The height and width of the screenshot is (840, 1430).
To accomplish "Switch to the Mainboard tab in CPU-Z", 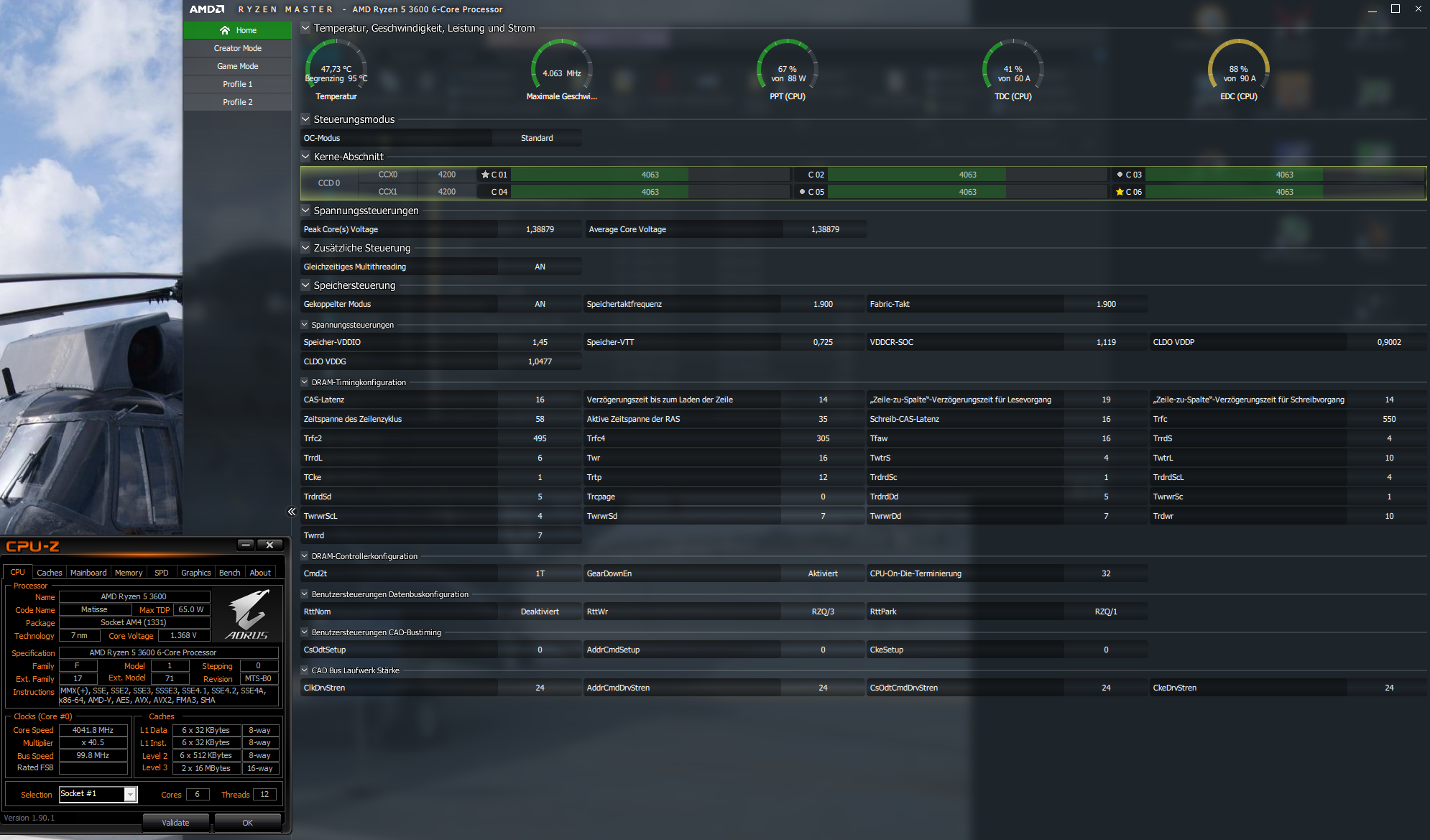I will tap(88, 573).
